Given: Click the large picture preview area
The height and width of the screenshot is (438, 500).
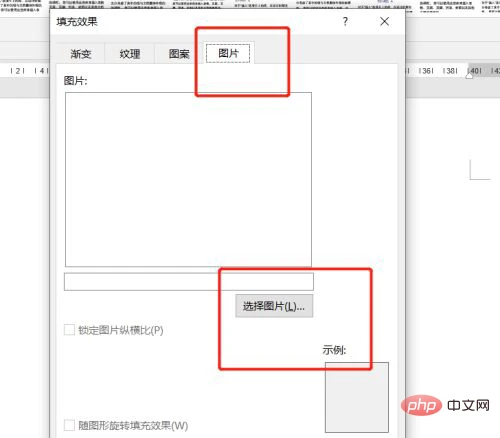Looking at the screenshot, I should [188, 179].
